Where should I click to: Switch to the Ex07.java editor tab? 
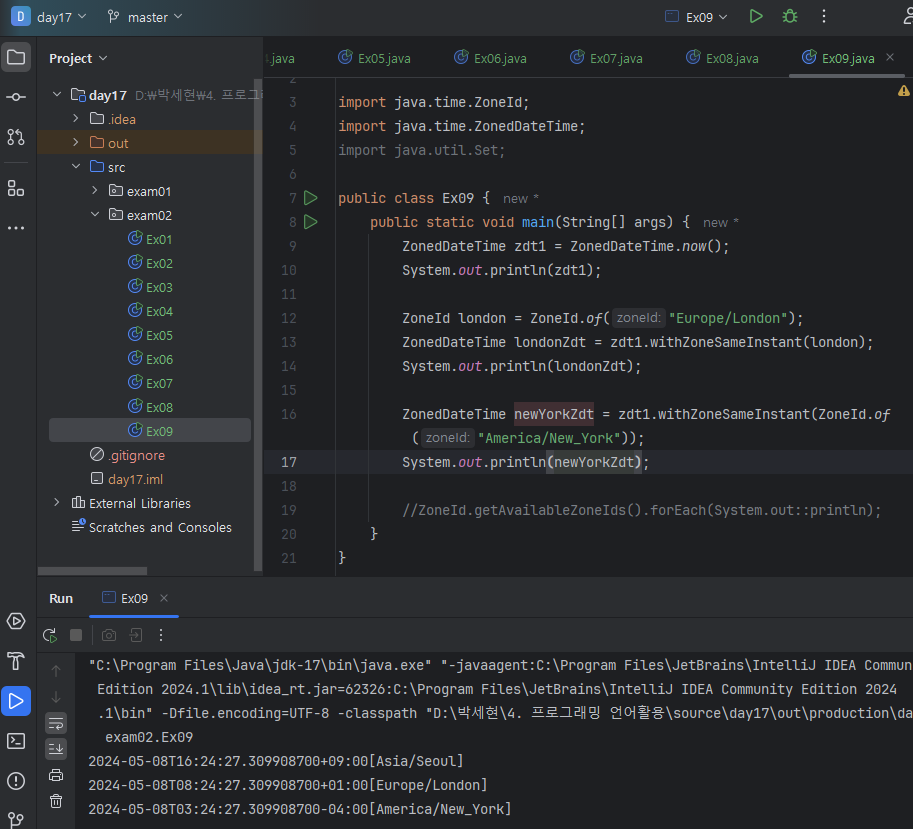coord(606,58)
